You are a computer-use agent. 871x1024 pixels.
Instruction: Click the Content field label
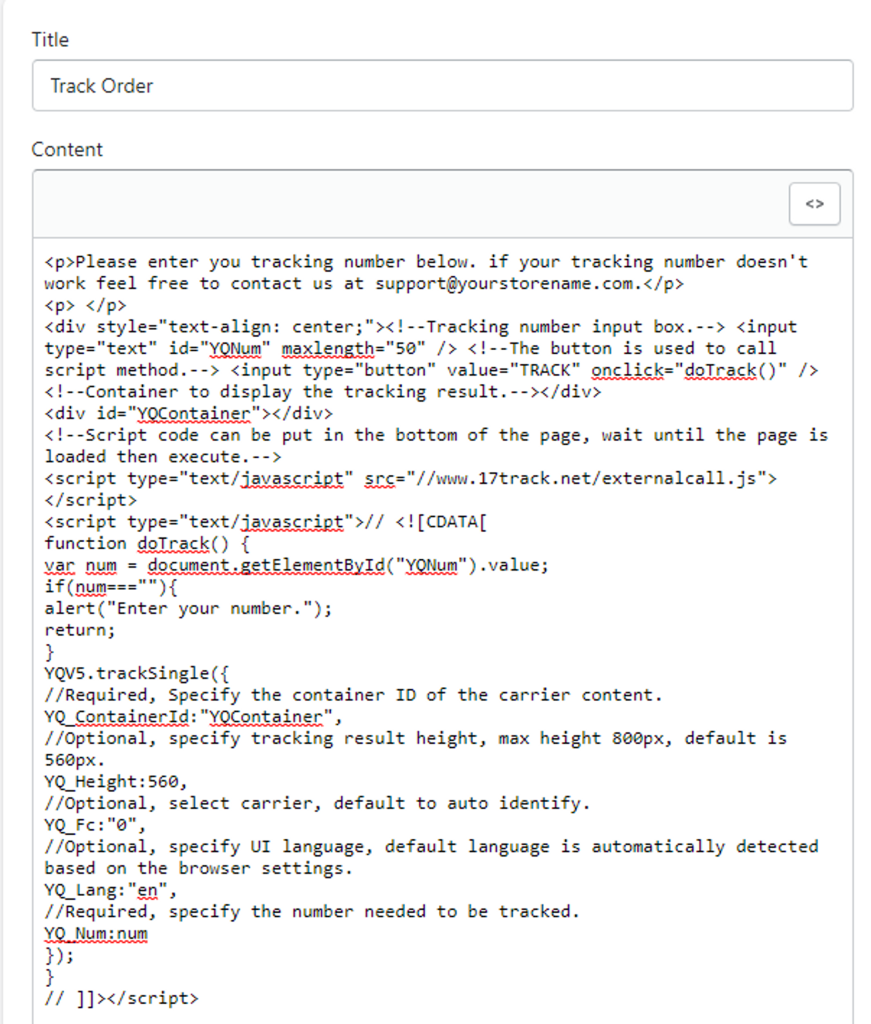(67, 150)
